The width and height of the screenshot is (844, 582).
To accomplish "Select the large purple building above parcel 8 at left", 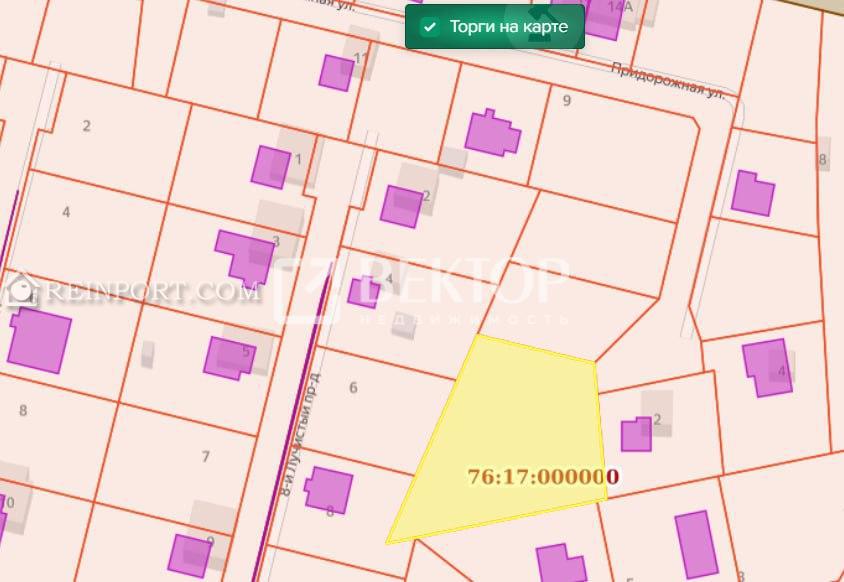I will click(40, 340).
